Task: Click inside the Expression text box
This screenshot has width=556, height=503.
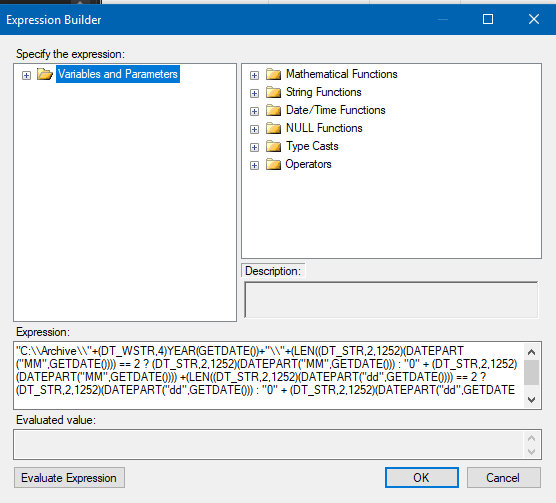Action: coord(269,375)
